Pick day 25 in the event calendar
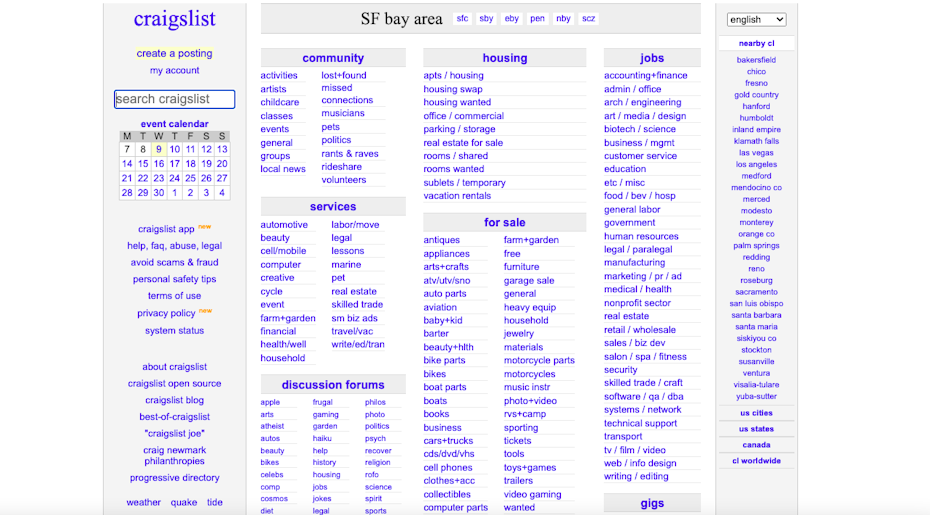 pyautogui.click(x=190, y=178)
